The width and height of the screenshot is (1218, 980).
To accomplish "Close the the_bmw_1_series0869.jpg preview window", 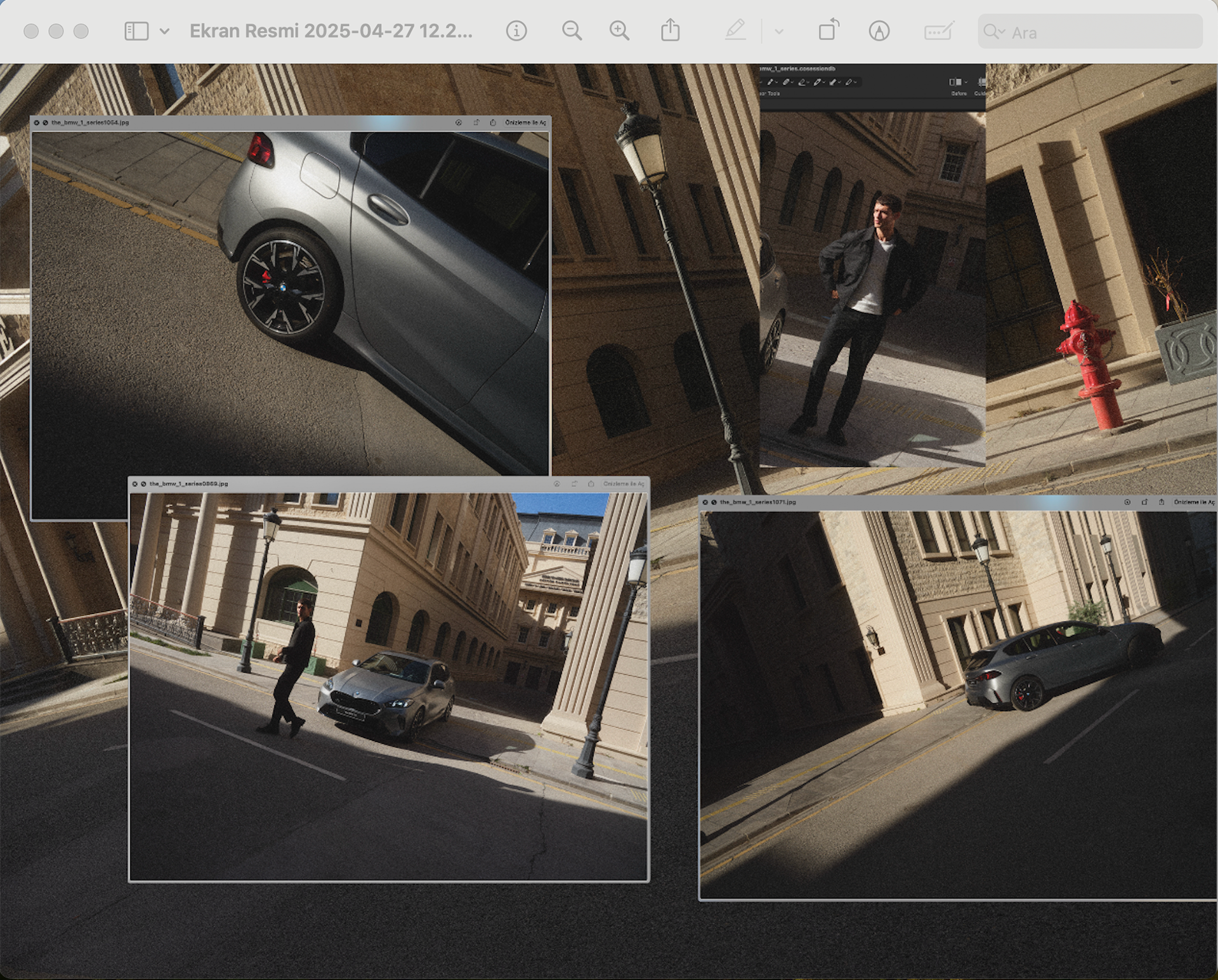I will click(134, 484).
